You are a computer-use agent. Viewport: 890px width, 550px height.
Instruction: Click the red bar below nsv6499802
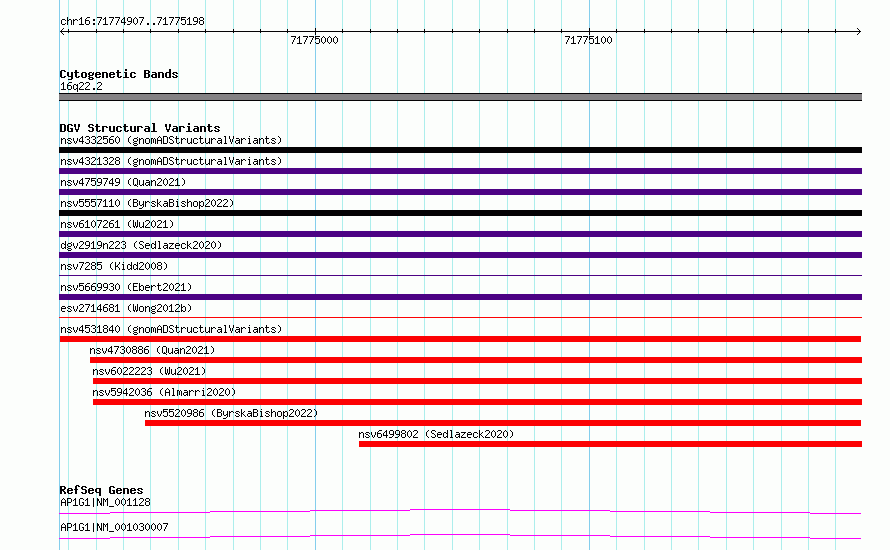click(x=610, y=444)
